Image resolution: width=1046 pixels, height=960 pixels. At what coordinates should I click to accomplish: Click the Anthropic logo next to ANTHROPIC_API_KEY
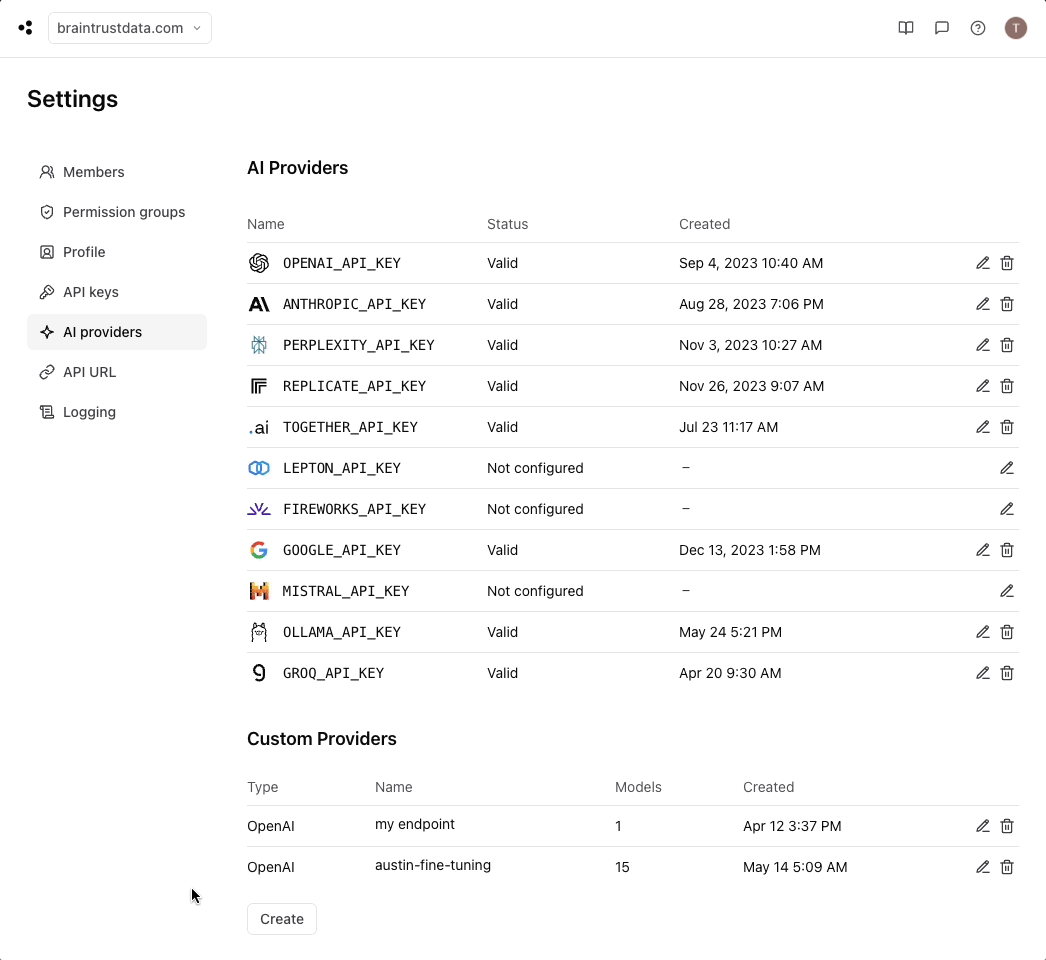[x=258, y=304]
